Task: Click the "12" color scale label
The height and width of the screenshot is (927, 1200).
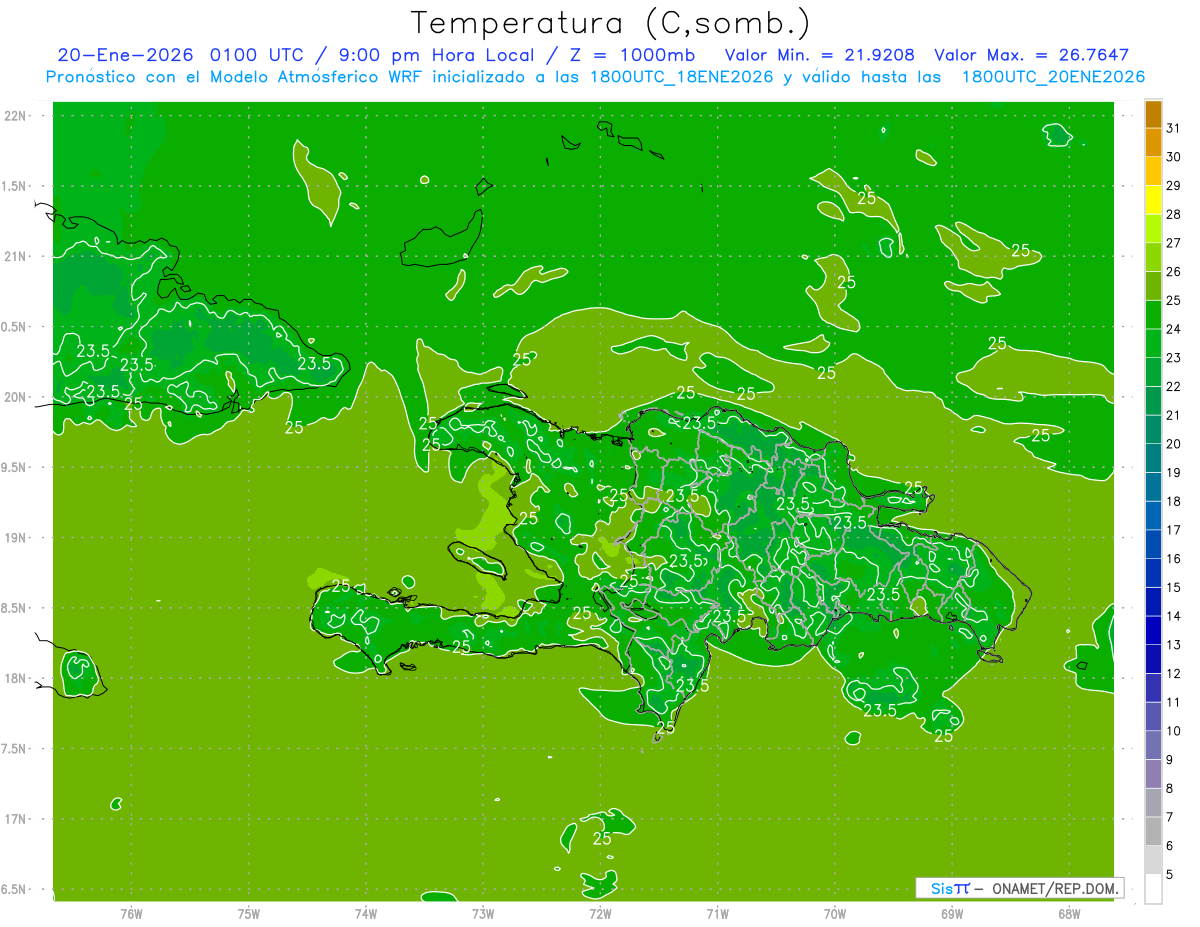Action: coord(1174,674)
